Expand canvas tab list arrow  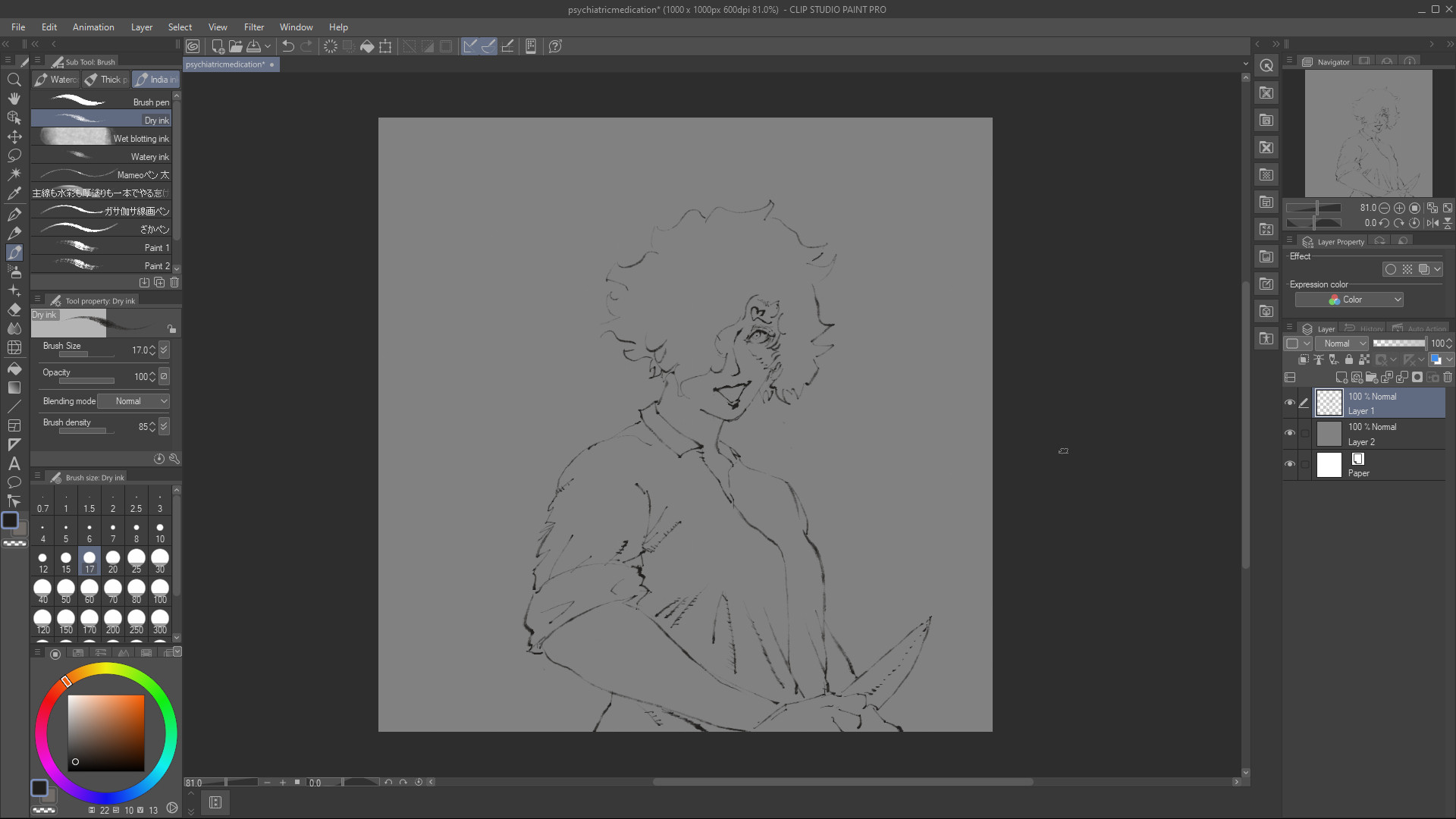1245,64
